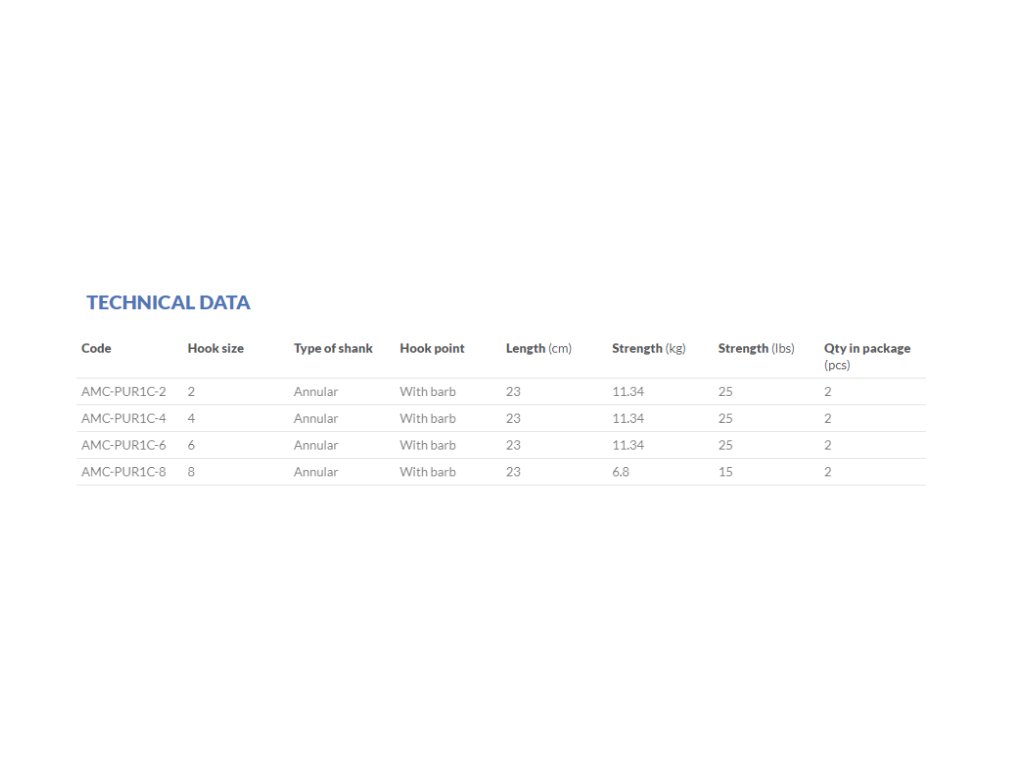Select the AMC-PUR1C-8 code cell

click(x=123, y=471)
